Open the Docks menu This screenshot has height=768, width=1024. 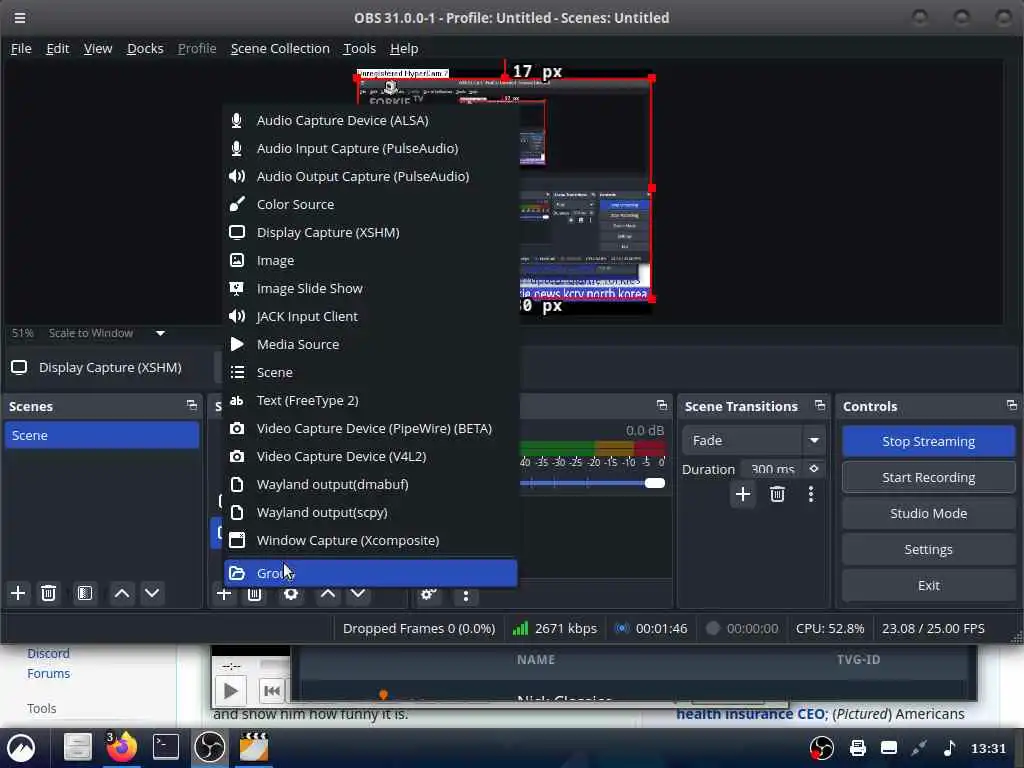tap(145, 48)
